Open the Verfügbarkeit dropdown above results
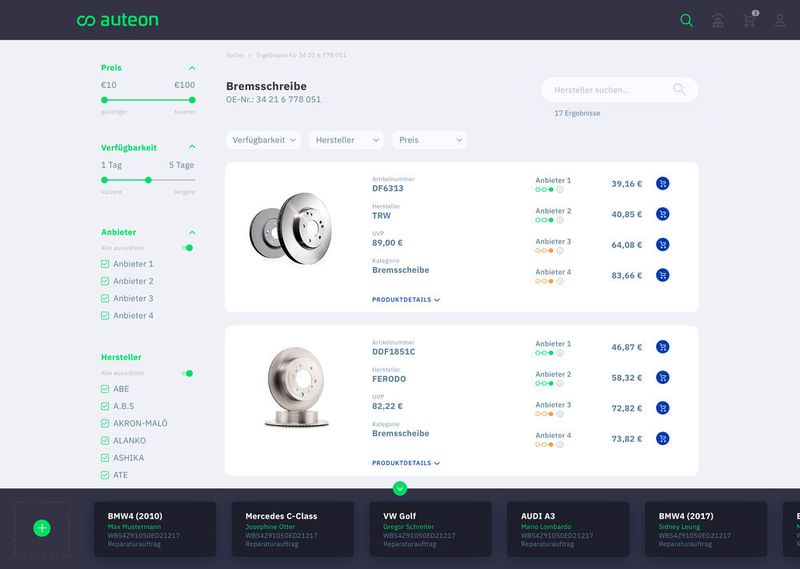Image resolution: width=800 pixels, height=569 pixels. pos(263,140)
